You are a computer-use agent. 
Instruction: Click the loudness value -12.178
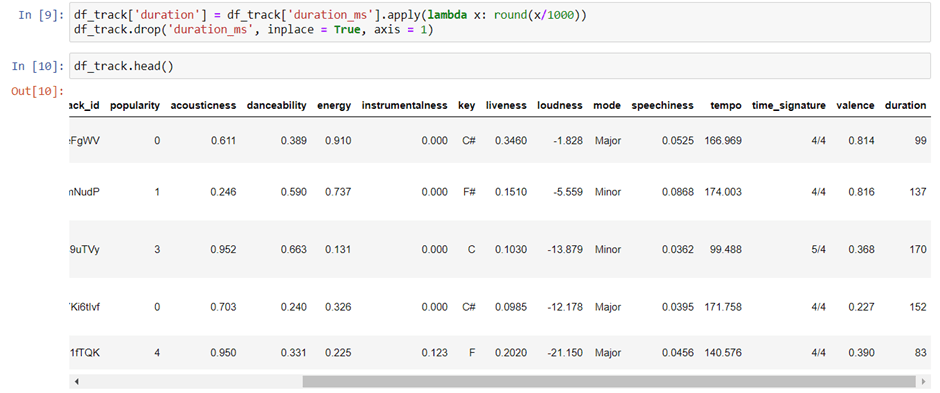(565, 307)
